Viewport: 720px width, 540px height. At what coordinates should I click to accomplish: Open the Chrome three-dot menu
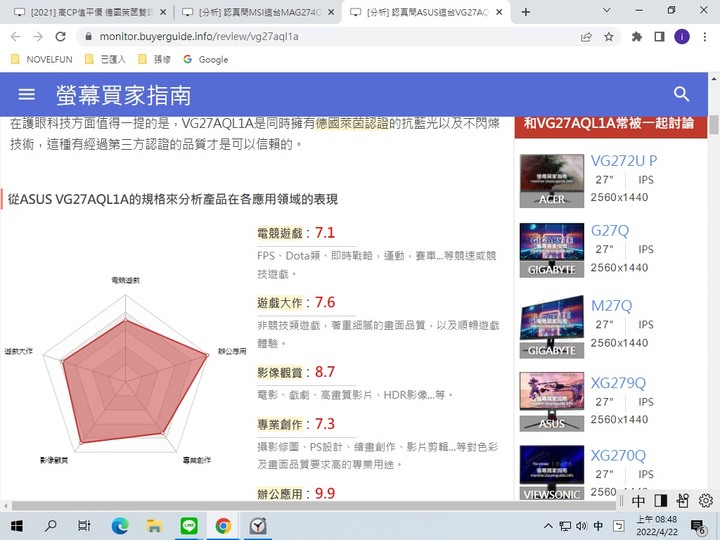705,37
